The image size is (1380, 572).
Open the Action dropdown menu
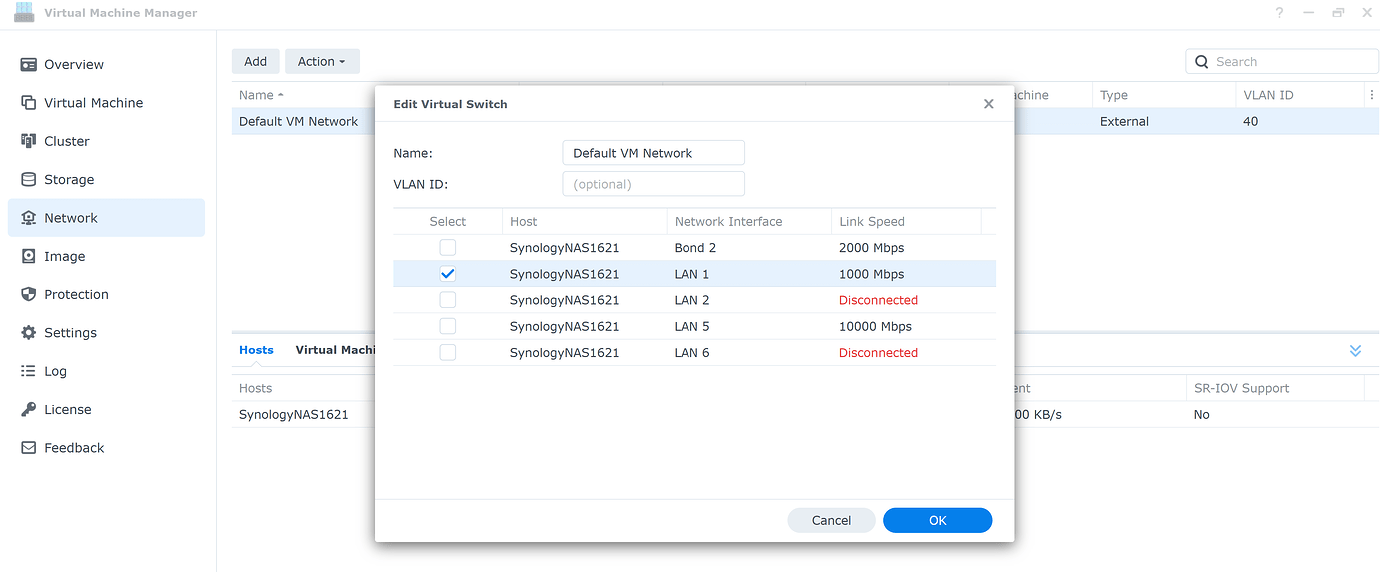click(322, 61)
